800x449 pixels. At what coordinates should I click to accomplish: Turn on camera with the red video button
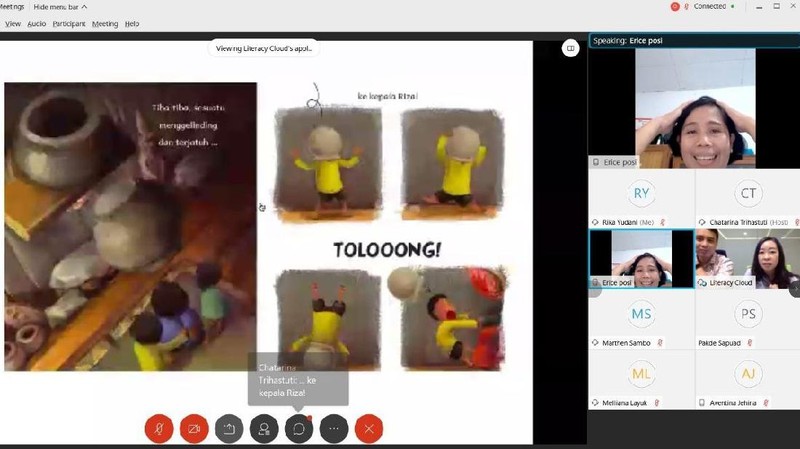coord(194,429)
